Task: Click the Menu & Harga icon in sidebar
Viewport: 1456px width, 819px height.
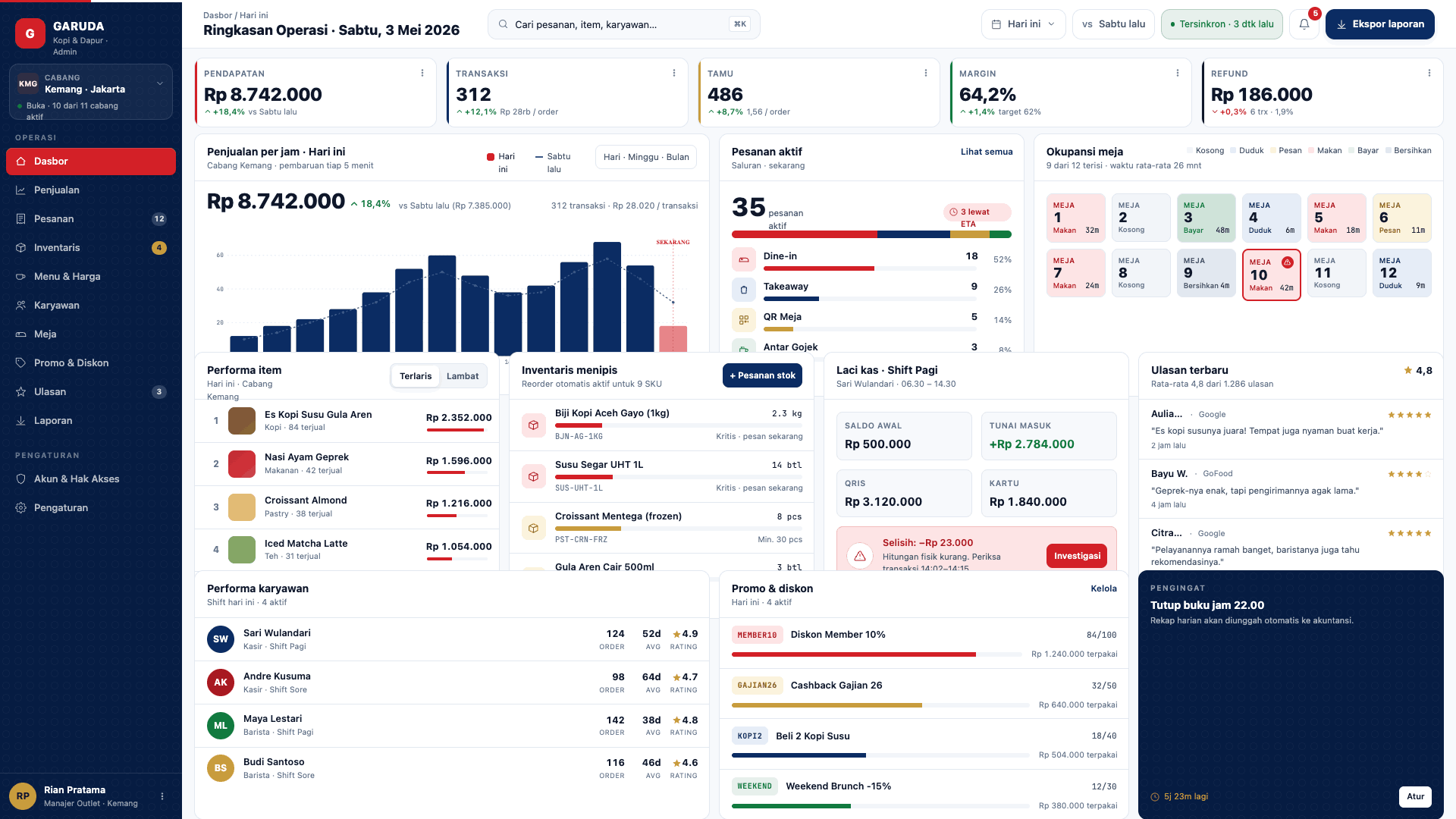Action: coord(20,277)
